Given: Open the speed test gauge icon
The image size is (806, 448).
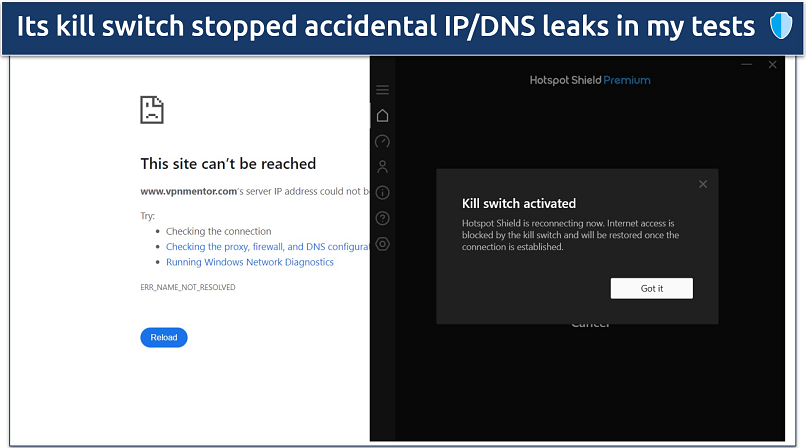Looking at the screenshot, I should (x=382, y=142).
